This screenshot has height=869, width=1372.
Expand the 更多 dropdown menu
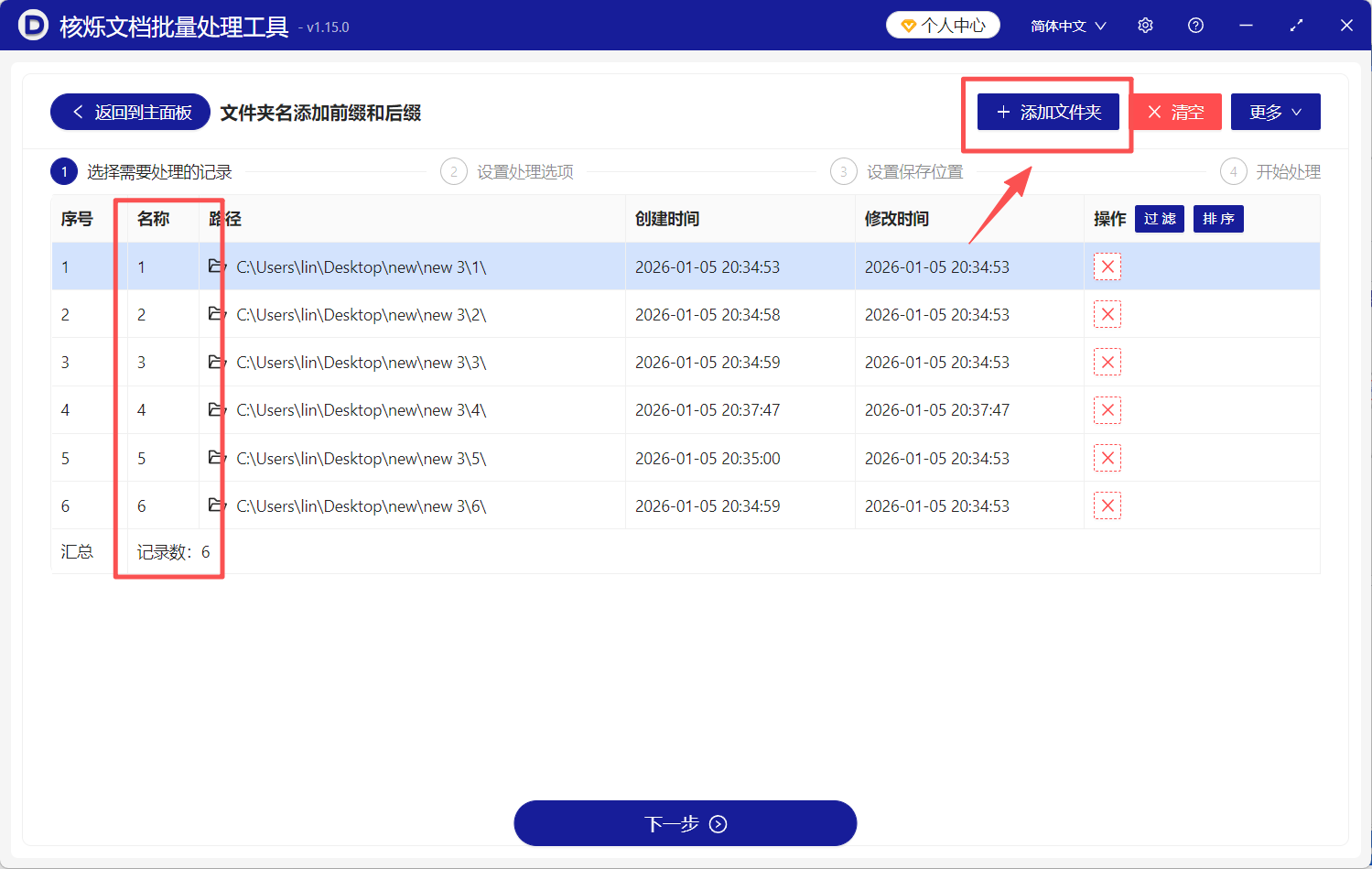coord(1275,112)
